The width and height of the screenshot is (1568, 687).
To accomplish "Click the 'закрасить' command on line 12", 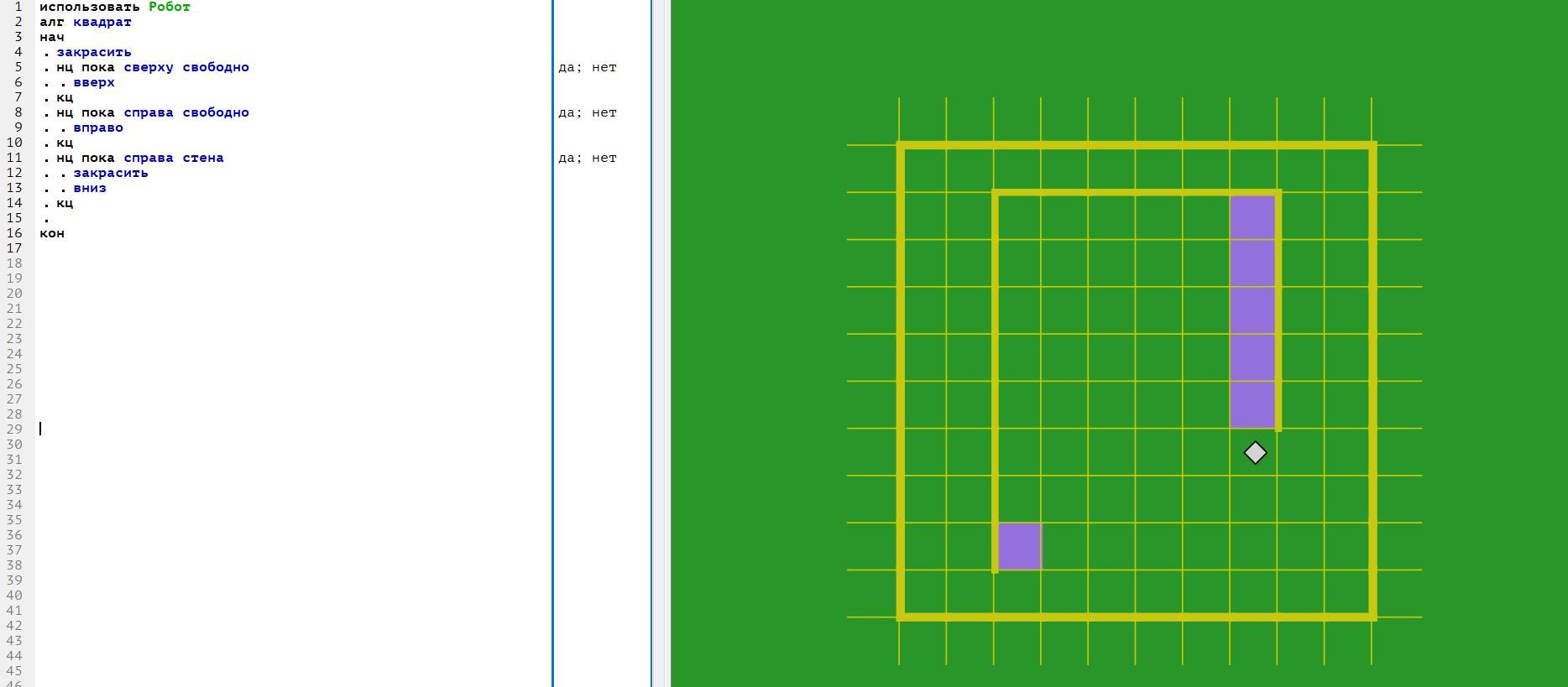I will pos(111,173).
